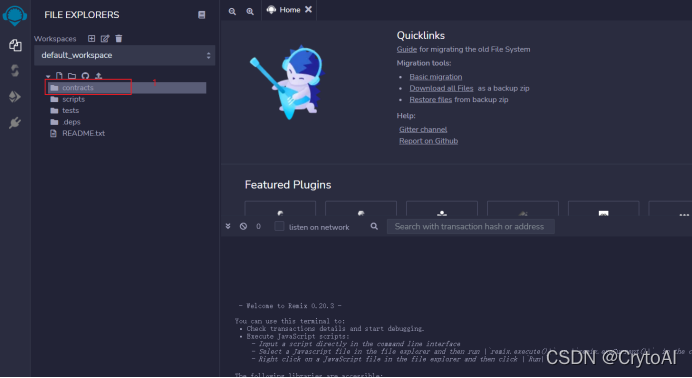Image resolution: width=692 pixels, height=378 pixels.
Task: Open the contracts folder
Action: (x=126, y=88)
